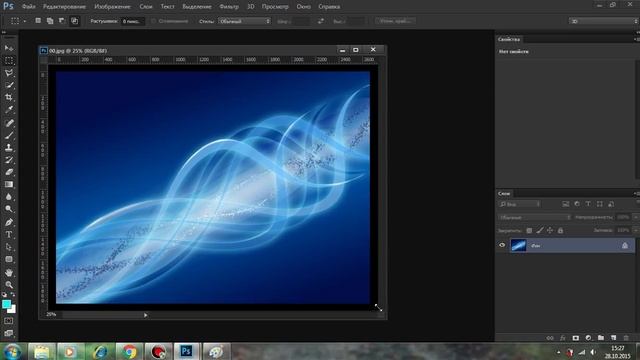Click cyan foreground color swatch
The width and height of the screenshot is (640, 360).
(x=6, y=304)
